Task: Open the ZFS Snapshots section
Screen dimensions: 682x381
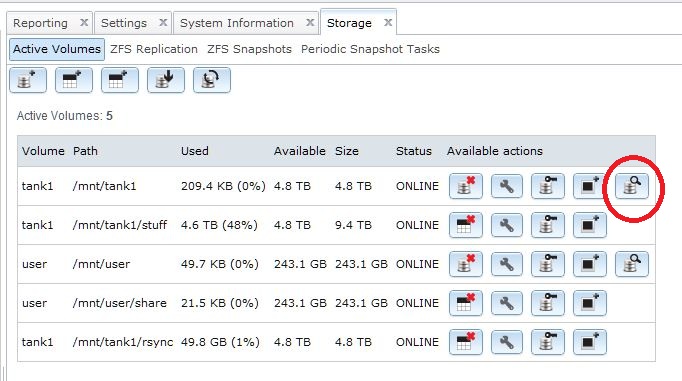Action: (x=249, y=49)
